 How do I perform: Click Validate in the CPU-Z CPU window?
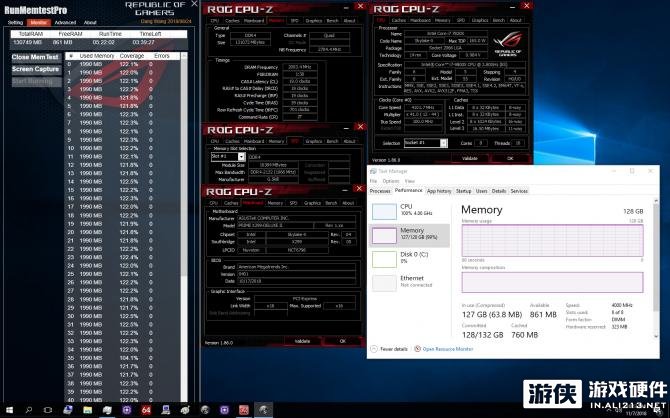(470, 158)
